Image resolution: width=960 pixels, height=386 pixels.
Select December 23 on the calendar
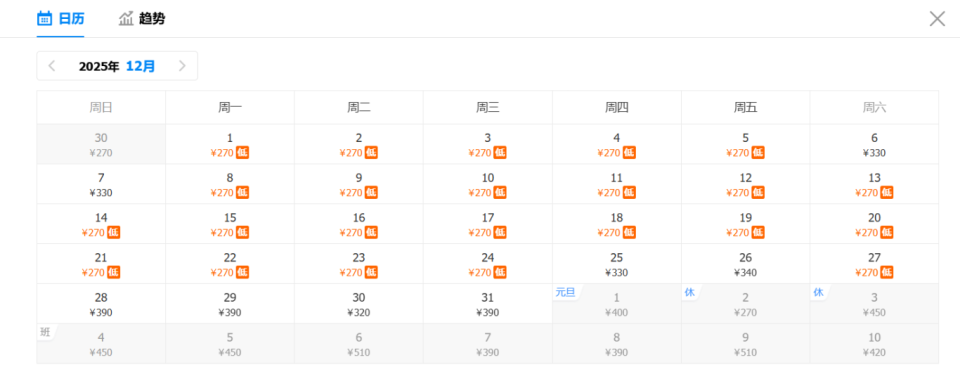pyautogui.click(x=359, y=264)
